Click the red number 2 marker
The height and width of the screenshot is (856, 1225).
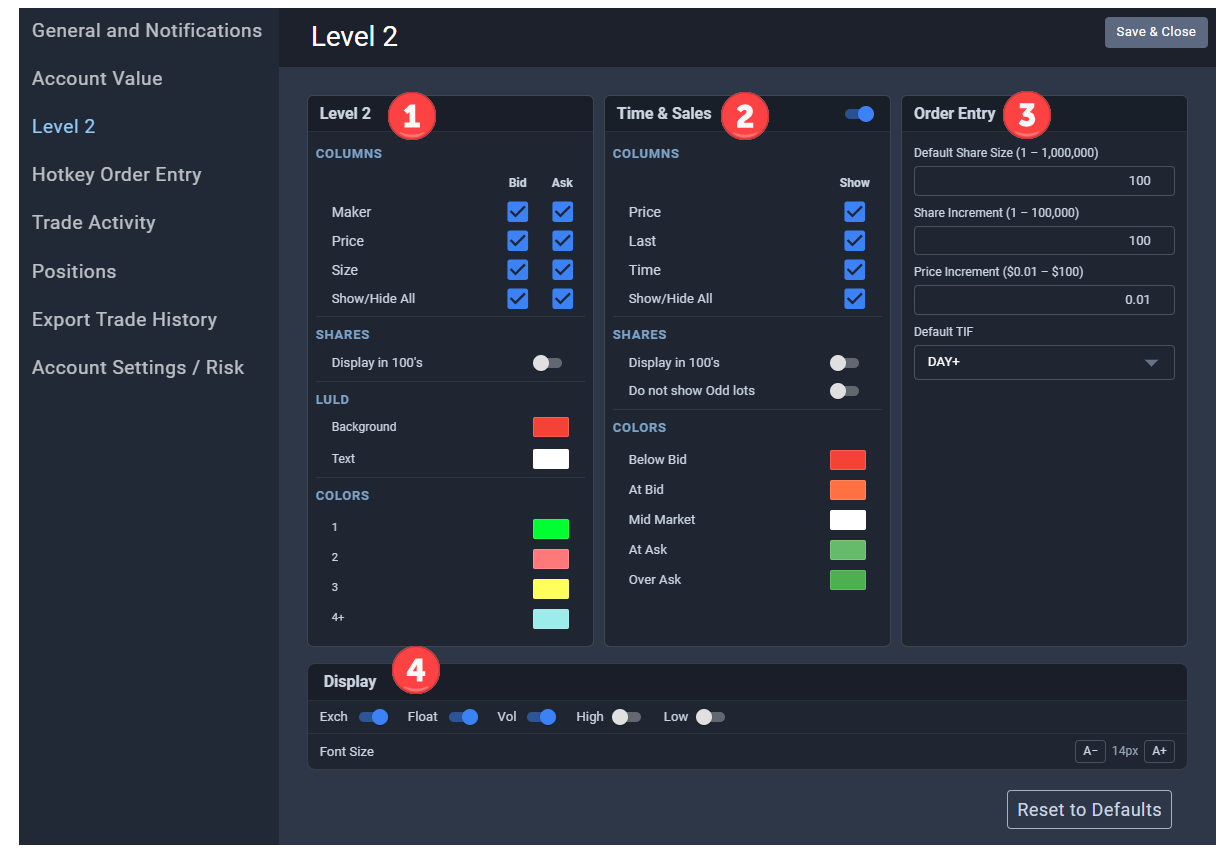pos(744,115)
